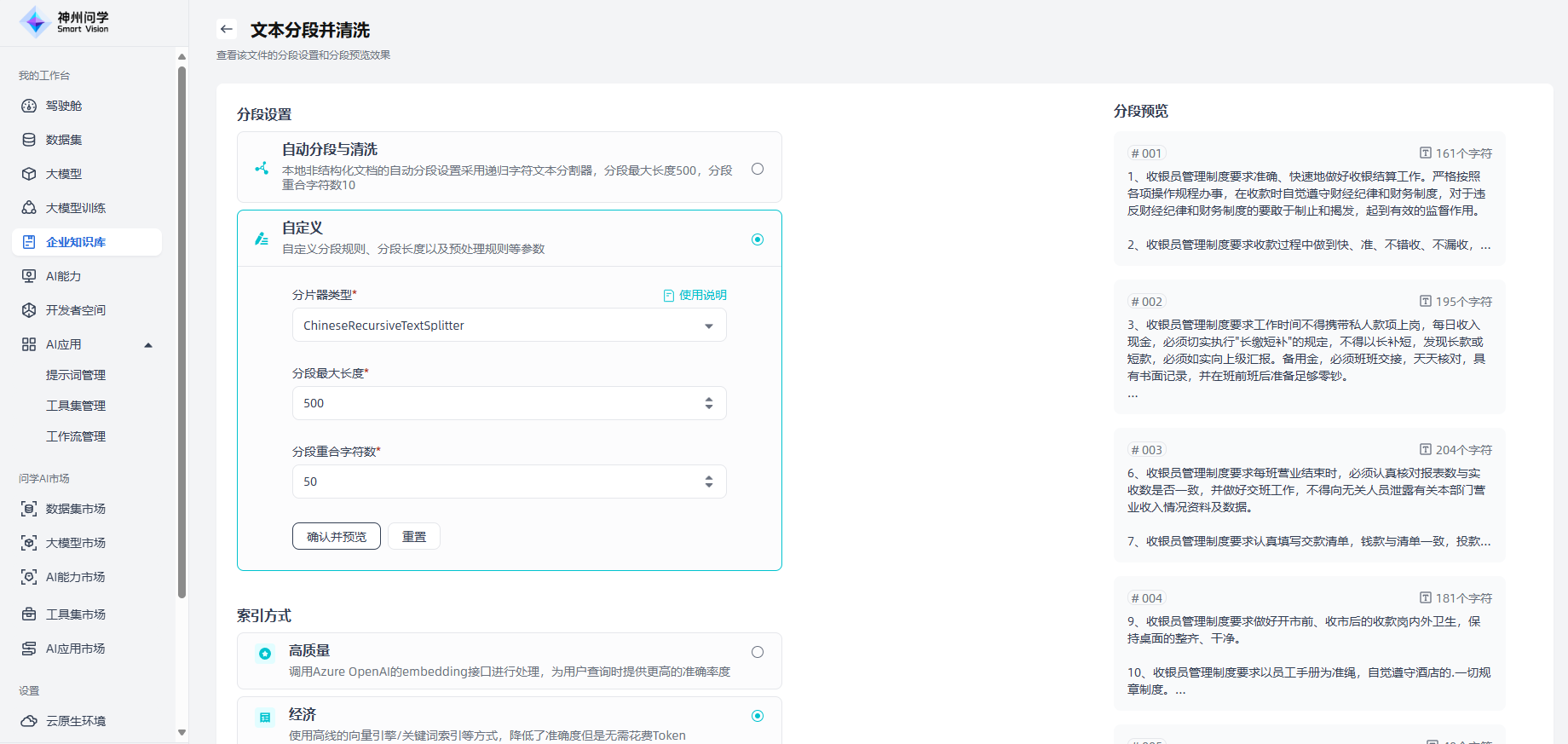Click the 神州问学 Smart Vision logo
The height and width of the screenshot is (744, 1568).
coord(65,22)
